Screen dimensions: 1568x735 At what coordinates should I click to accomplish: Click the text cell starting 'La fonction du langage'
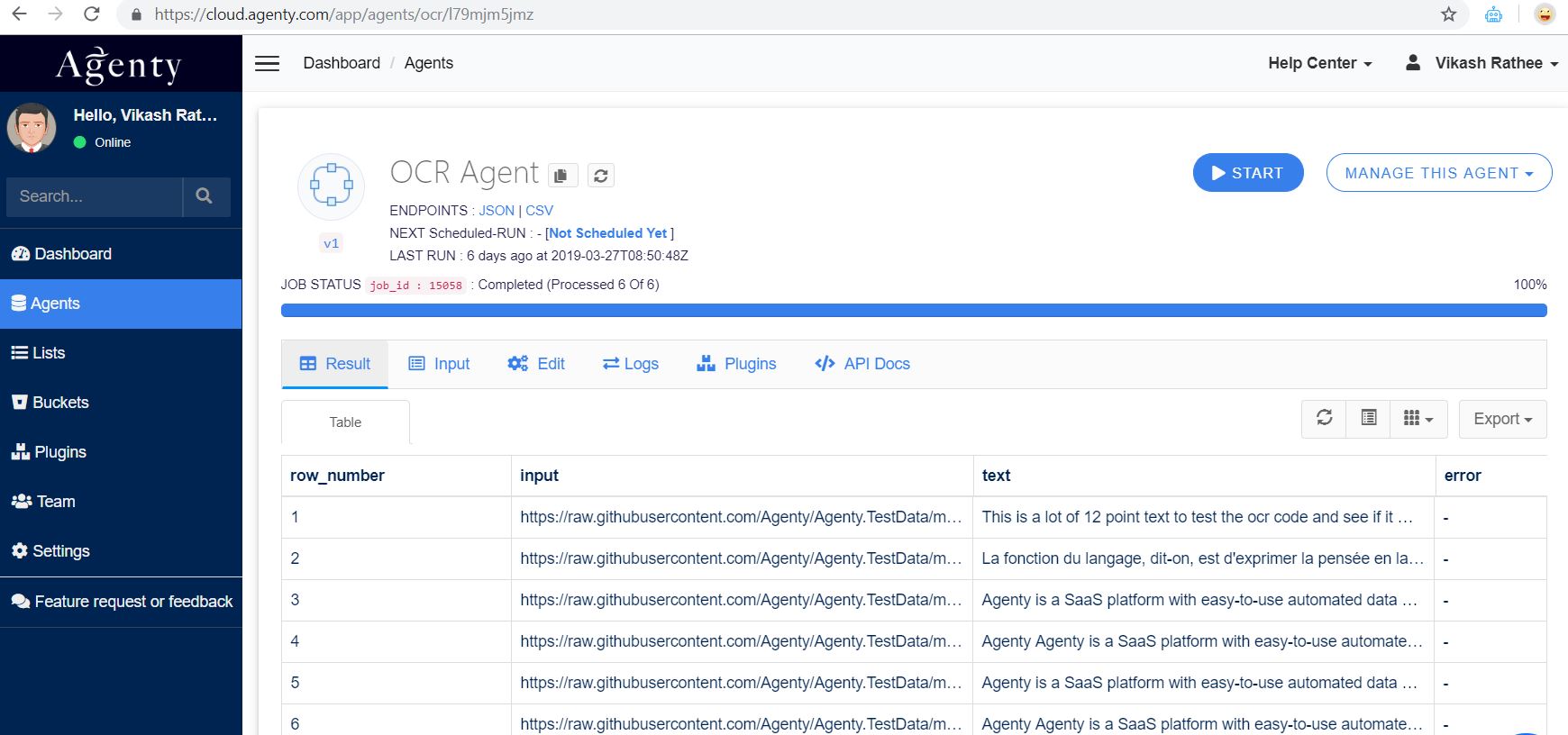[1202, 558]
